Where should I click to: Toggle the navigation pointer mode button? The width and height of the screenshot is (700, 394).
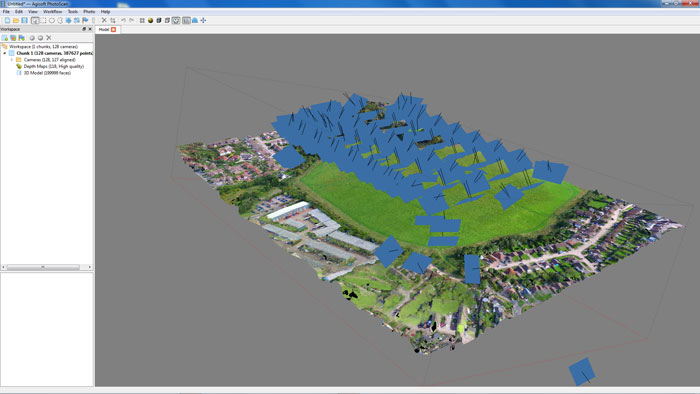point(35,21)
